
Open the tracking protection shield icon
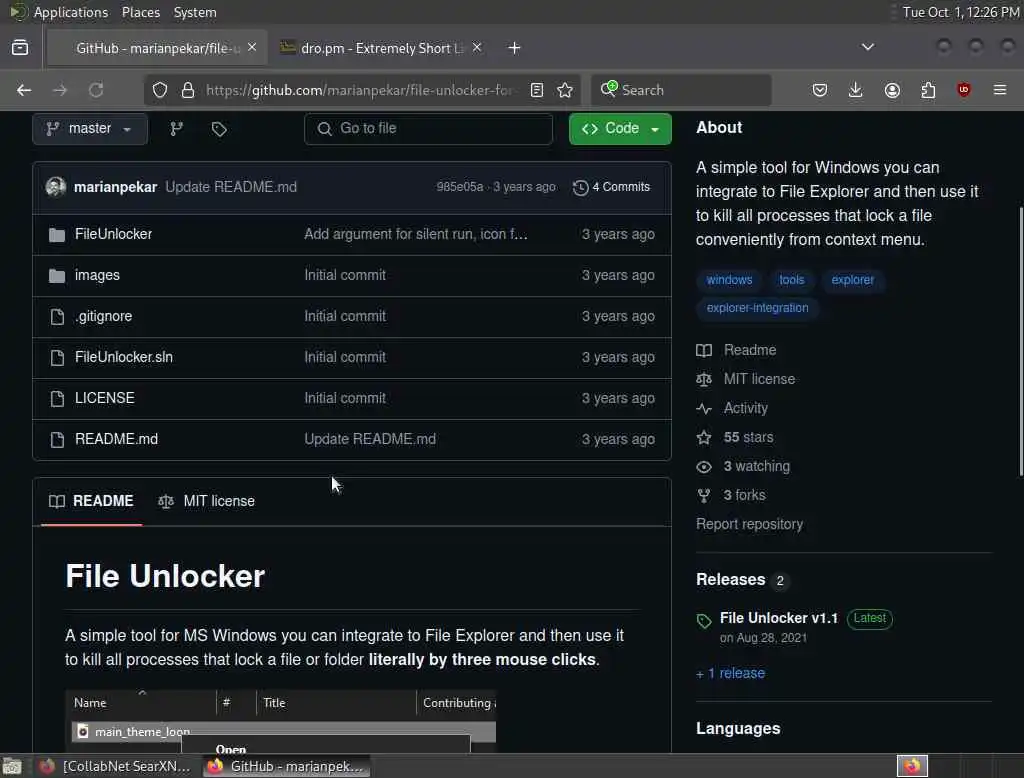click(160, 90)
